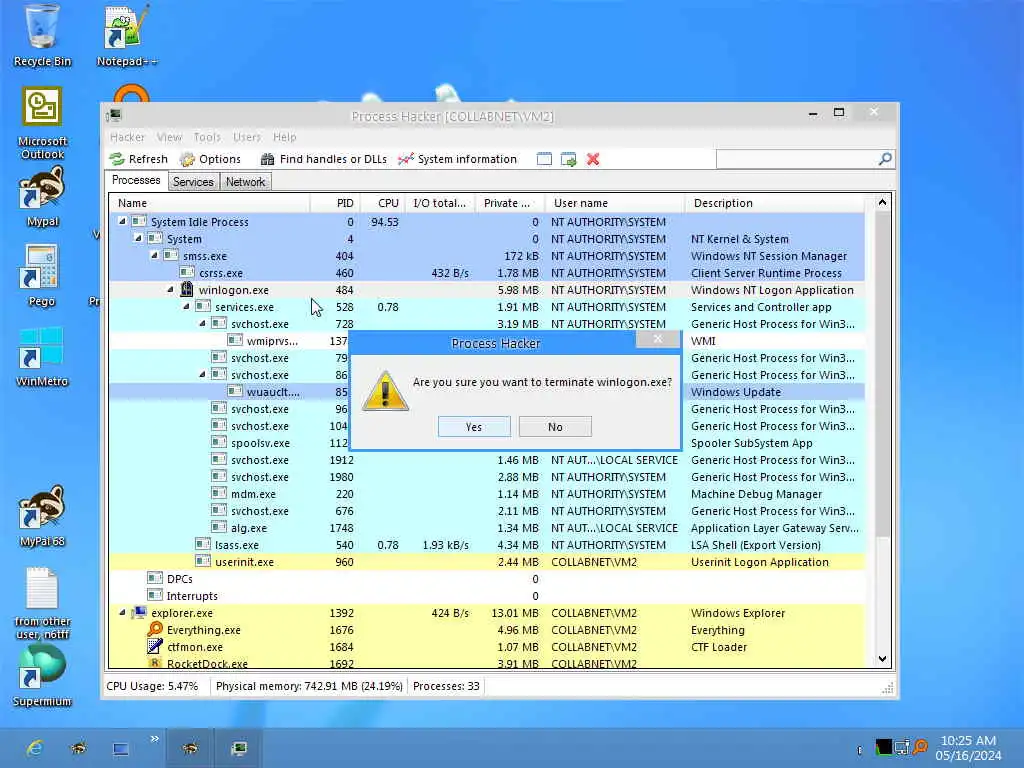Select the winlogon.exe process icon

click(187, 289)
